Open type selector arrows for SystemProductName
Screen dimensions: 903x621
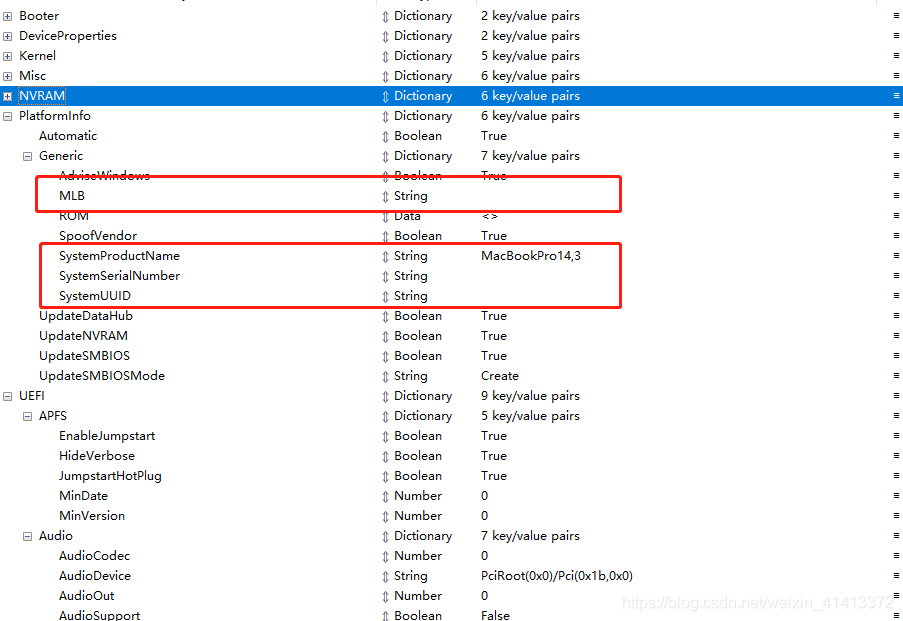click(x=385, y=256)
